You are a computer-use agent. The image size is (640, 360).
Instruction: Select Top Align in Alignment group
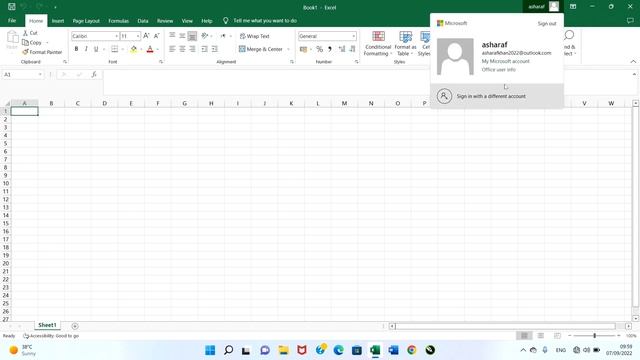coord(172,36)
